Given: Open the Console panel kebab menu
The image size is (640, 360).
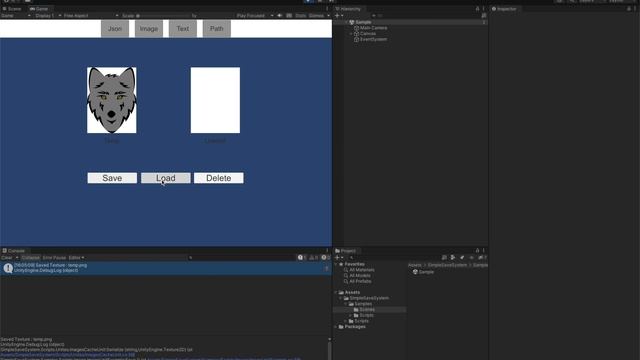Looking at the screenshot, I should coord(327,251).
